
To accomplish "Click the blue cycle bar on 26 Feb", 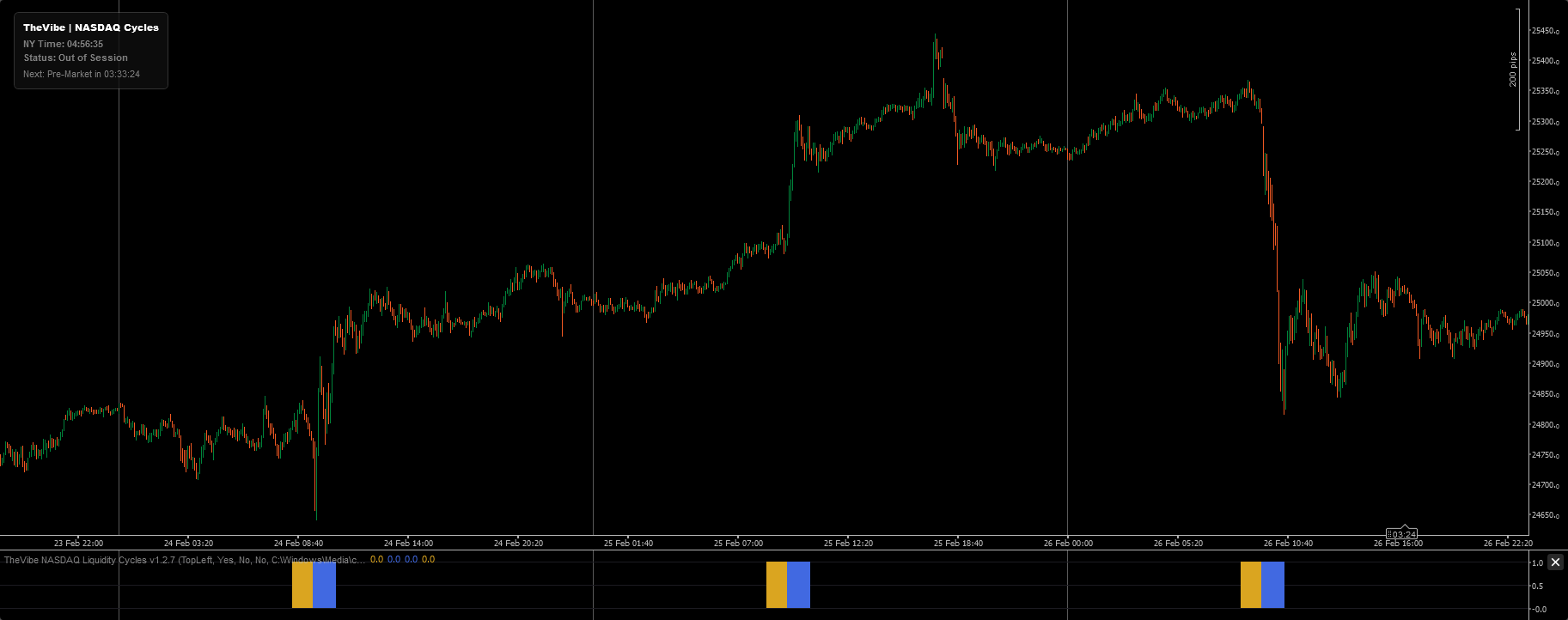I will 1272,585.
